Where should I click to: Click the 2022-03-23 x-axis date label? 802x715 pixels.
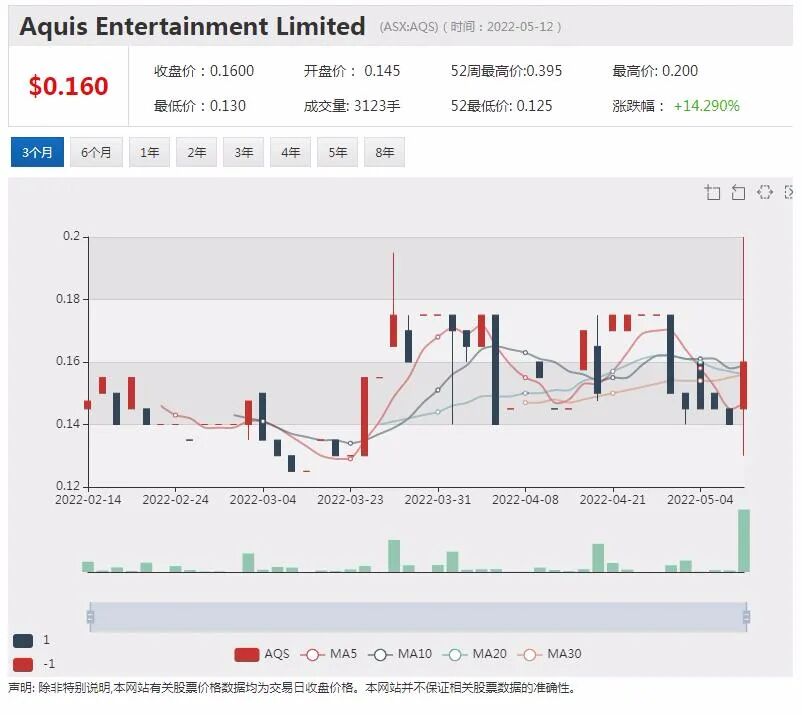pos(350,500)
